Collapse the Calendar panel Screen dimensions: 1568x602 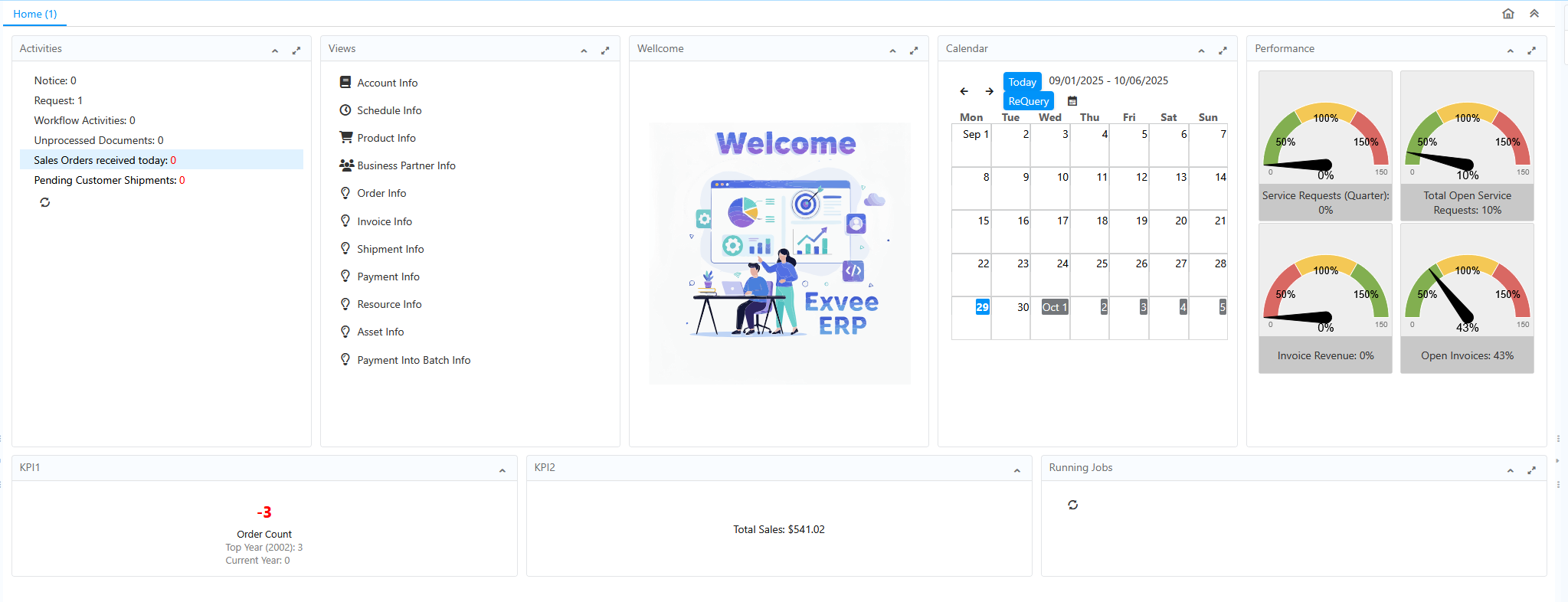(x=1201, y=51)
